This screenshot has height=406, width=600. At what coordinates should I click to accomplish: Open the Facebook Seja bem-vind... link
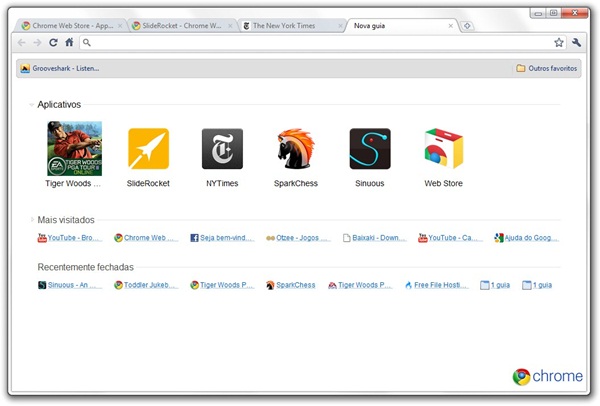click(x=222, y=238)
